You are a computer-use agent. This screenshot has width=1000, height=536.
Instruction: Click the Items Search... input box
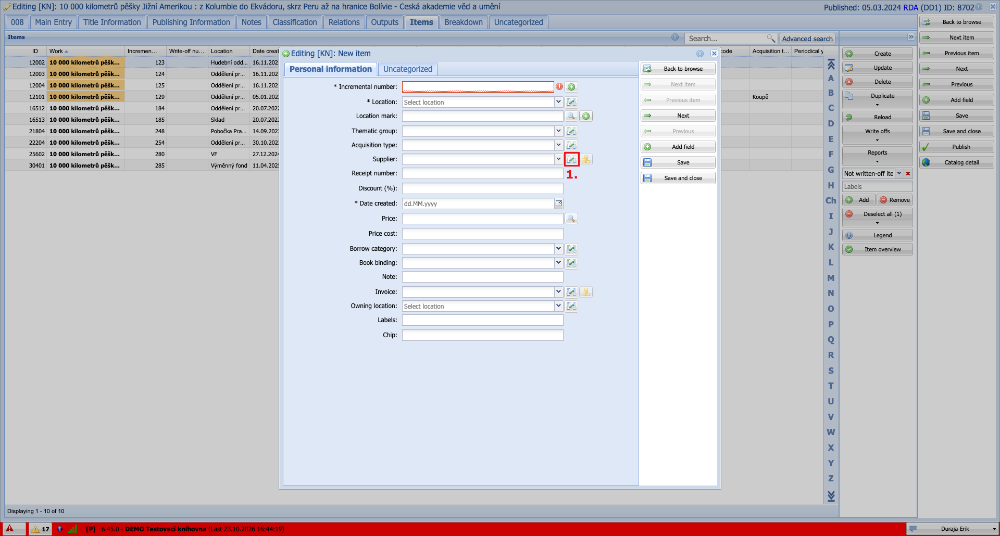[726, 38]
